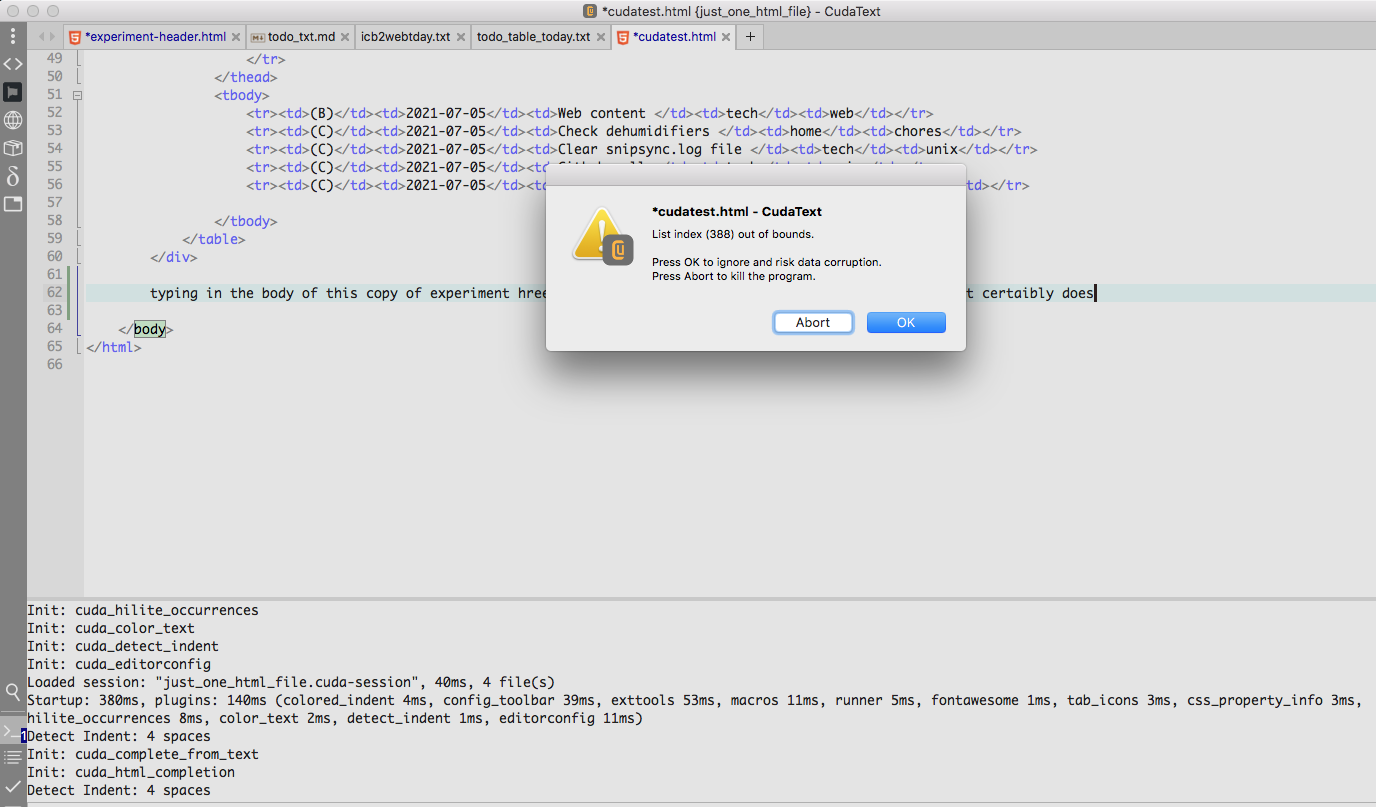Click the box-shaped Snippets sidebar icon
The height and width of the screenshot is (807, 1376).
tap(13, 148)
